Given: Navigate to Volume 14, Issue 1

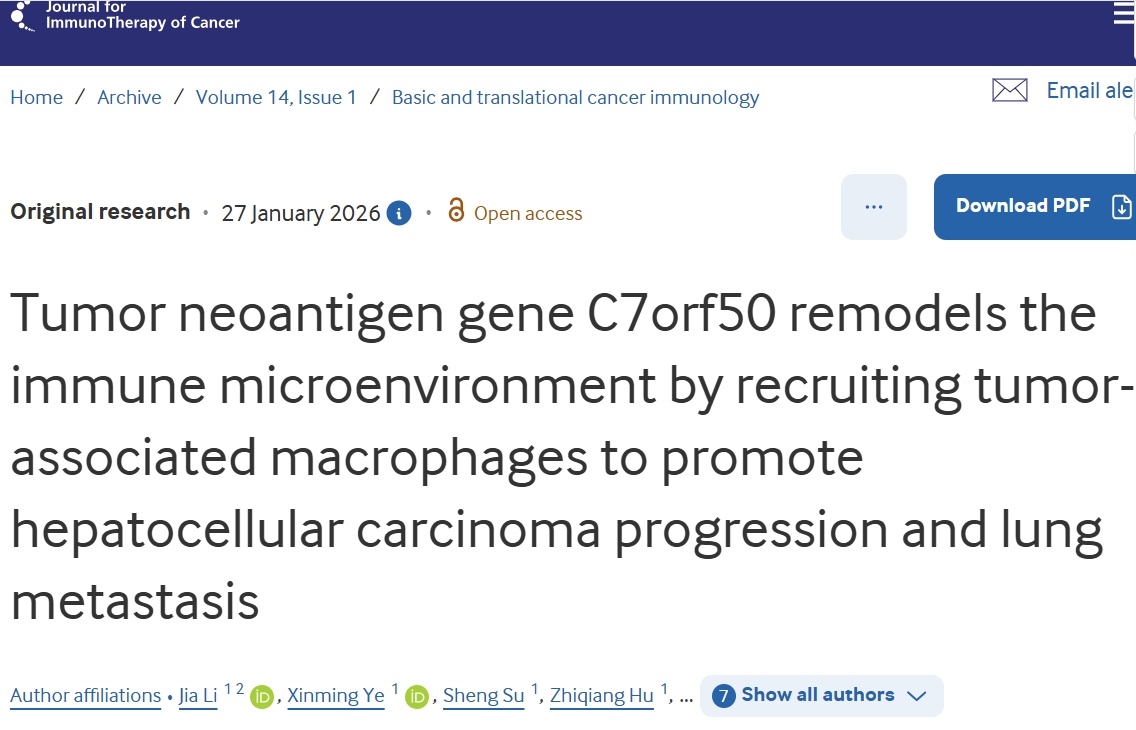Looking at the screenshot, I should pos(276,97).
